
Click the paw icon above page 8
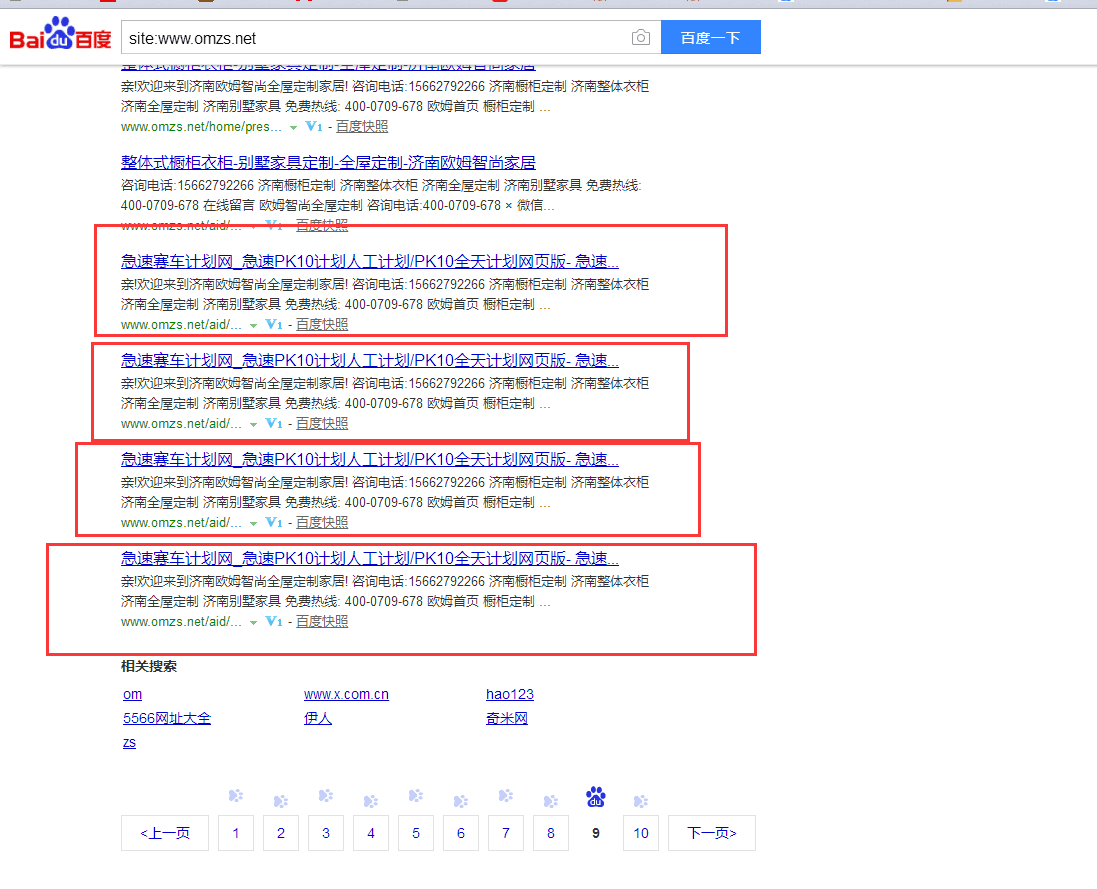tap(551, 801)
